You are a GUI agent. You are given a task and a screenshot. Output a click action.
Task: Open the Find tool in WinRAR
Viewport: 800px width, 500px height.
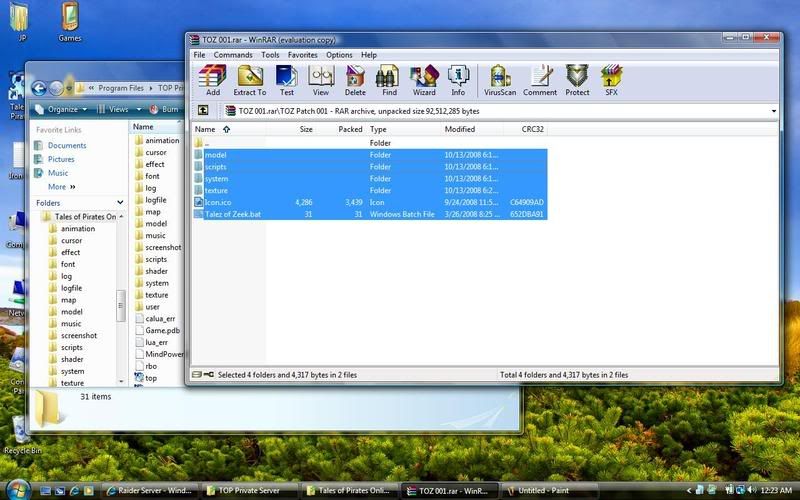[388, 80]
